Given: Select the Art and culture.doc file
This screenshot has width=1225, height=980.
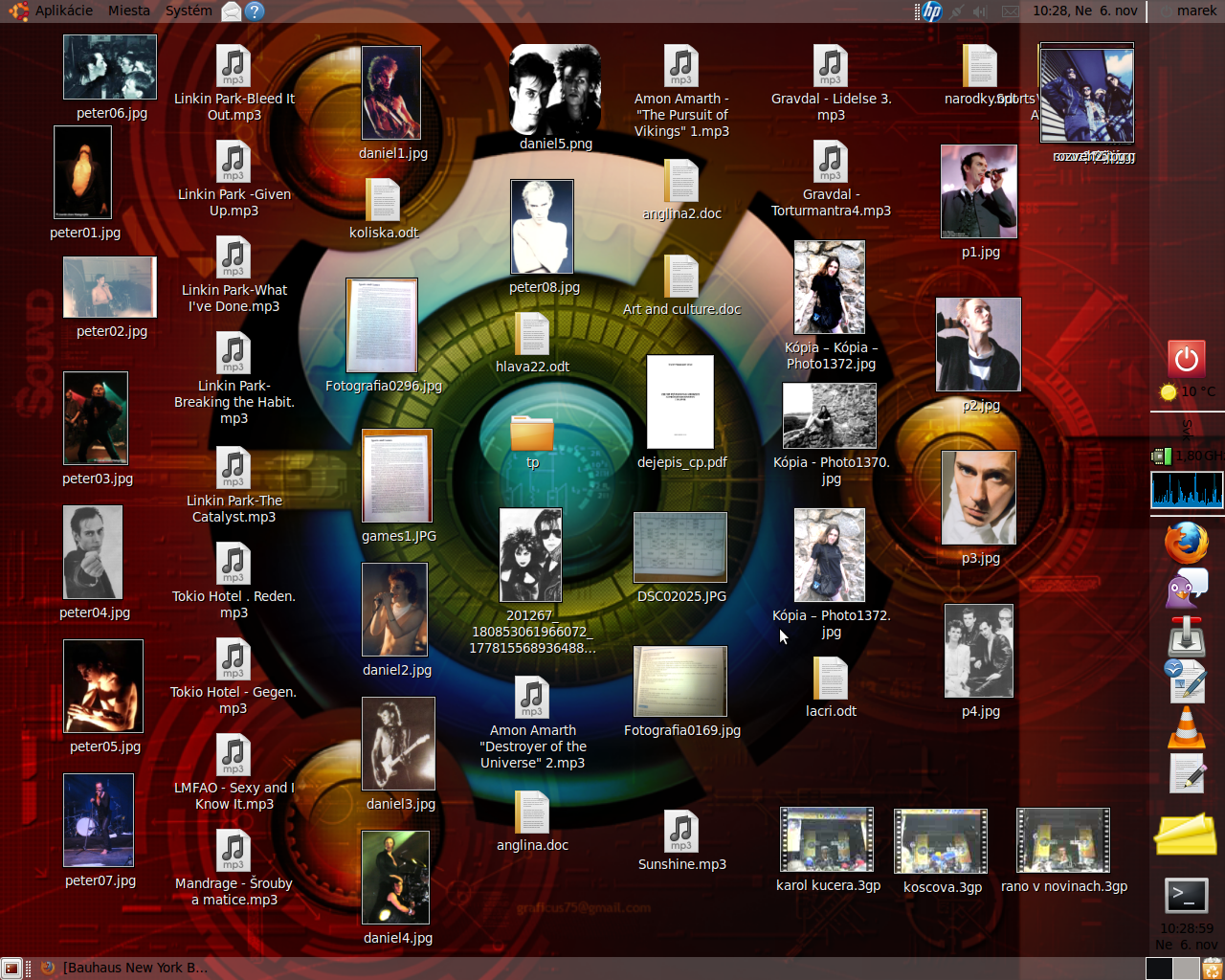Looking at the screenshot, I should point(681,277).
